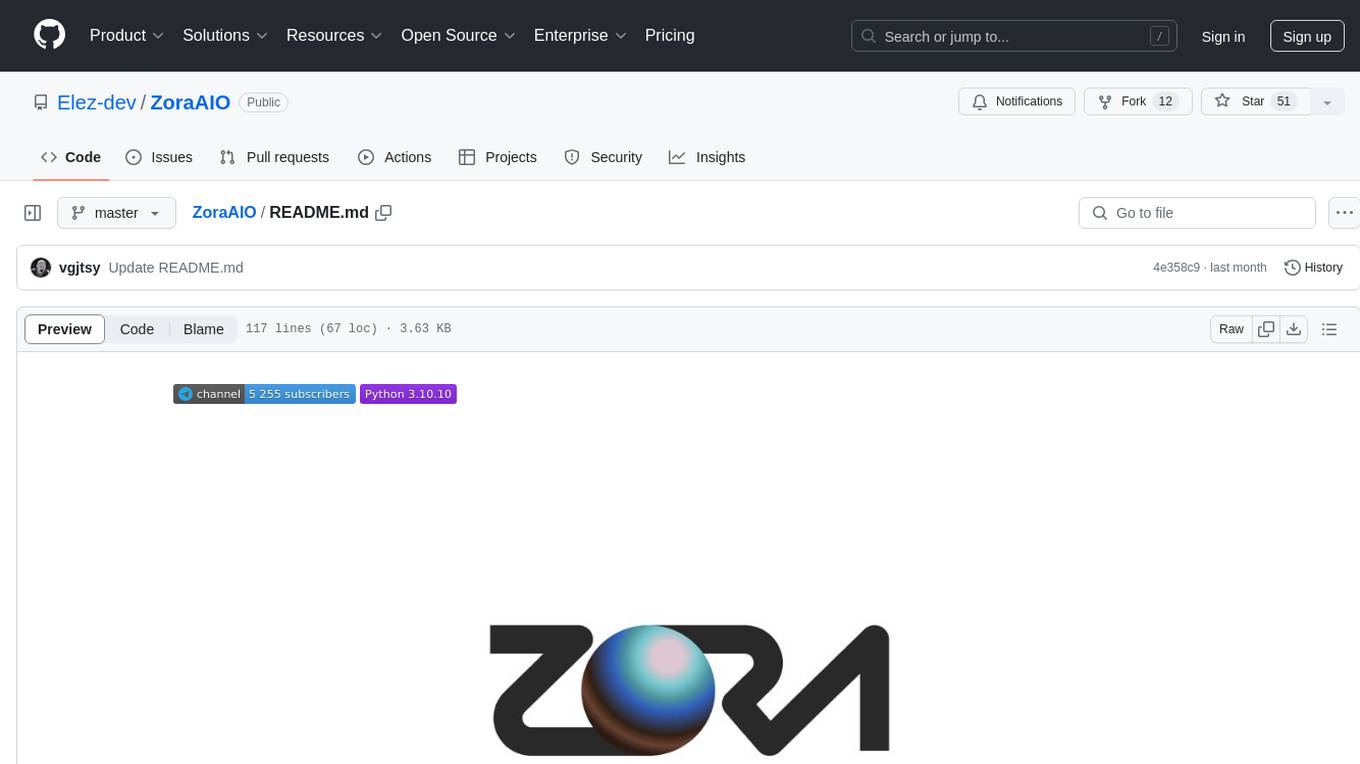Viewport: 1360px width, 764px height.
Task: Switch to the Pull requests tab
Action: click(x=274, y=157)
